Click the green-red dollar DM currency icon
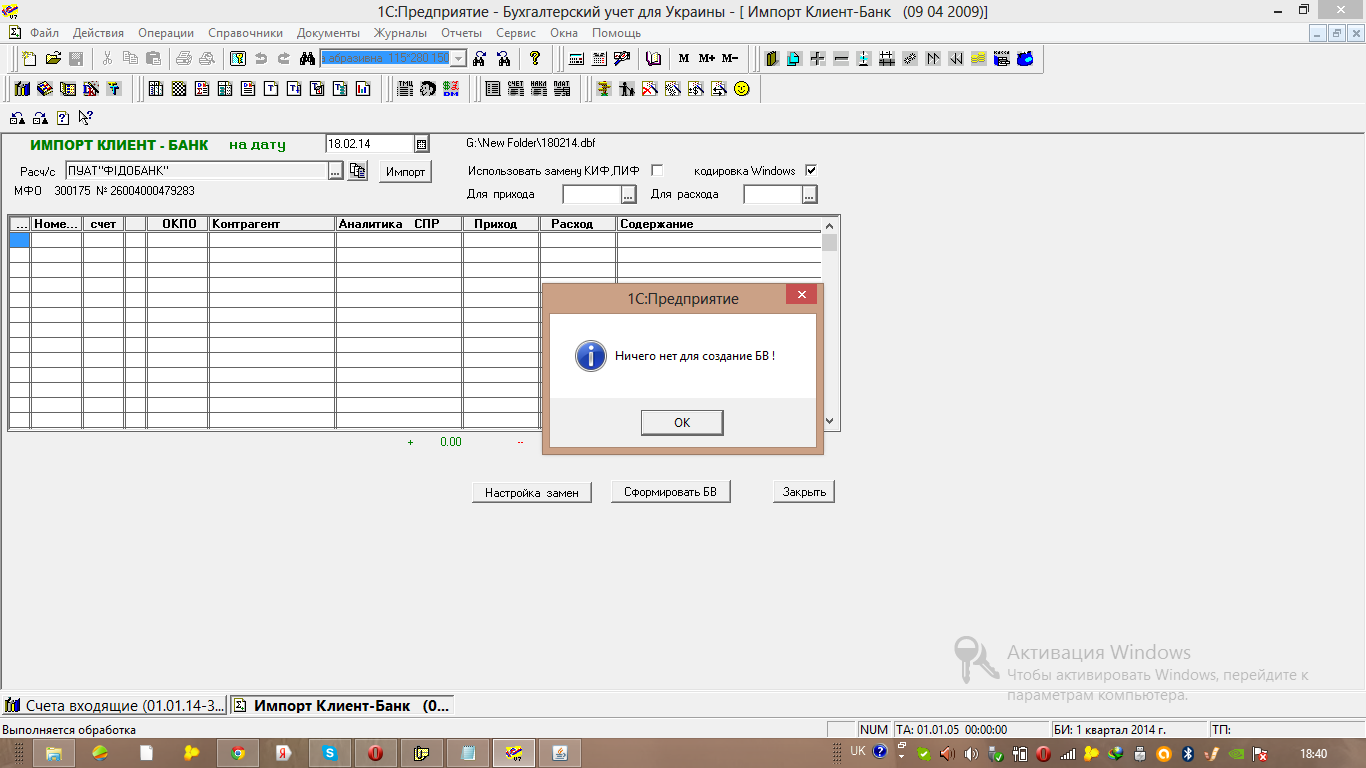Image resolution: width=1366 pixels, height=768 pixels. pos(451,89)
